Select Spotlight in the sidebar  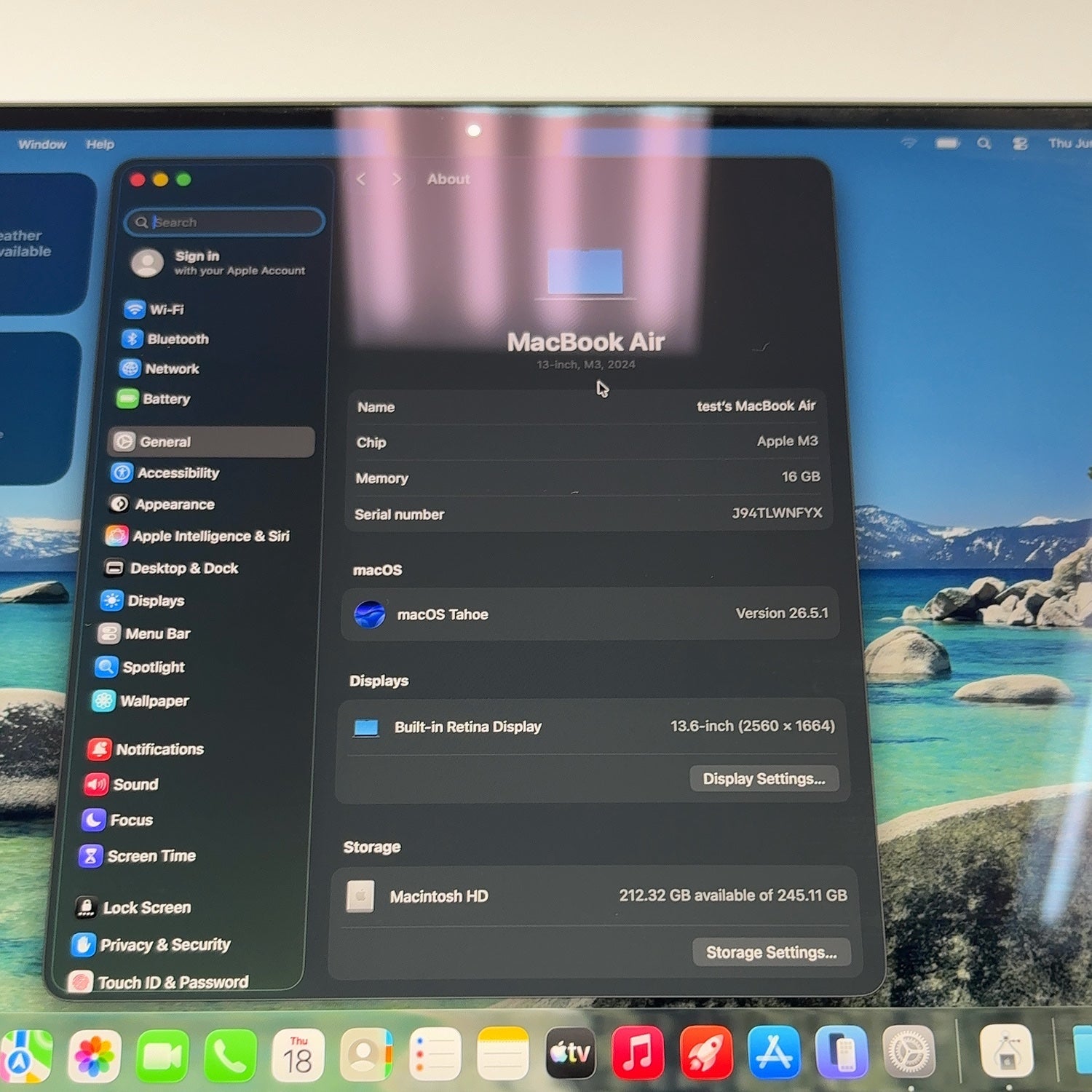tap(140, 667)
